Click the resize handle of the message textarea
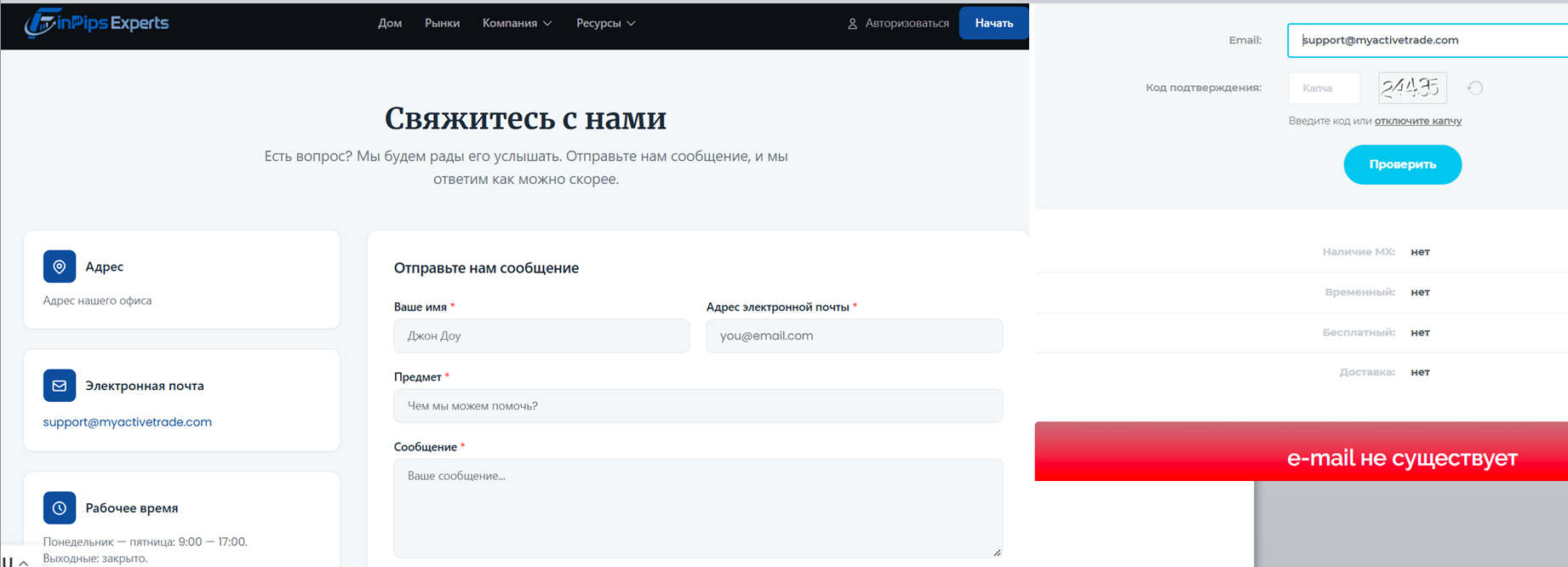Image resolution: width=1568 pixels, height=567 pixels. [x=997, y=552]
